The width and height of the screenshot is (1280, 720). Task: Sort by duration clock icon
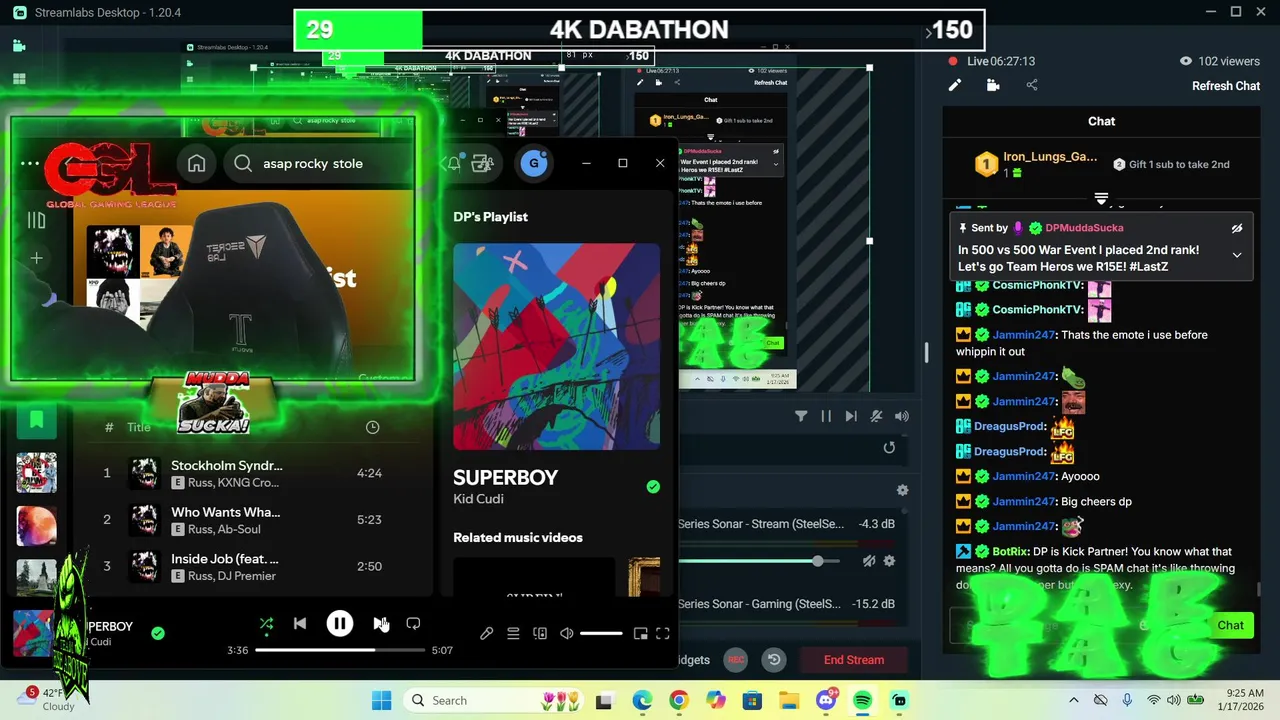point(372,427)
